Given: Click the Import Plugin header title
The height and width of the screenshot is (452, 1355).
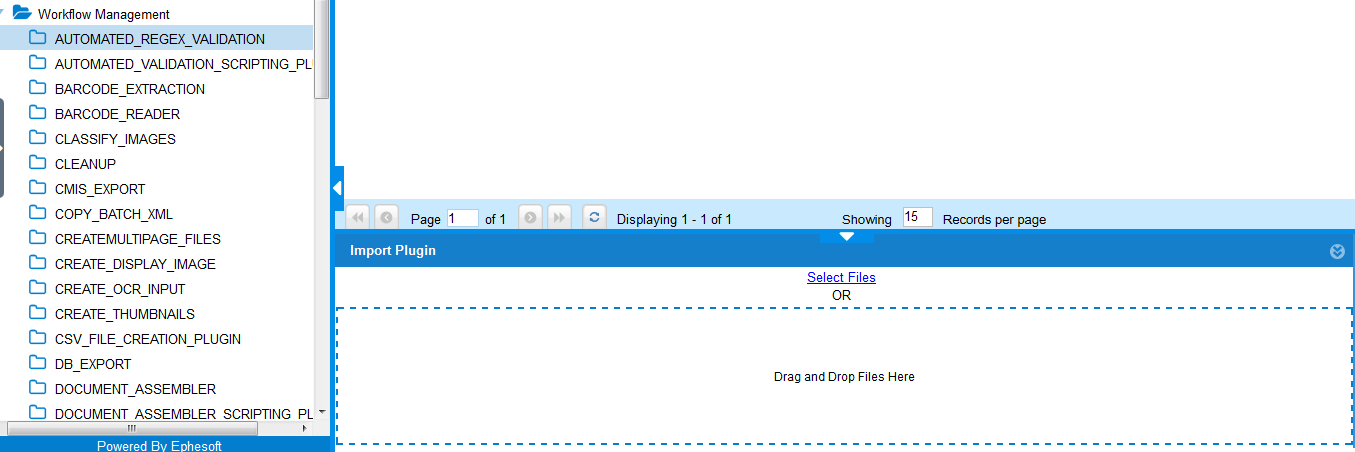Looking at the screenshot, I should click(x=393, y=250).
